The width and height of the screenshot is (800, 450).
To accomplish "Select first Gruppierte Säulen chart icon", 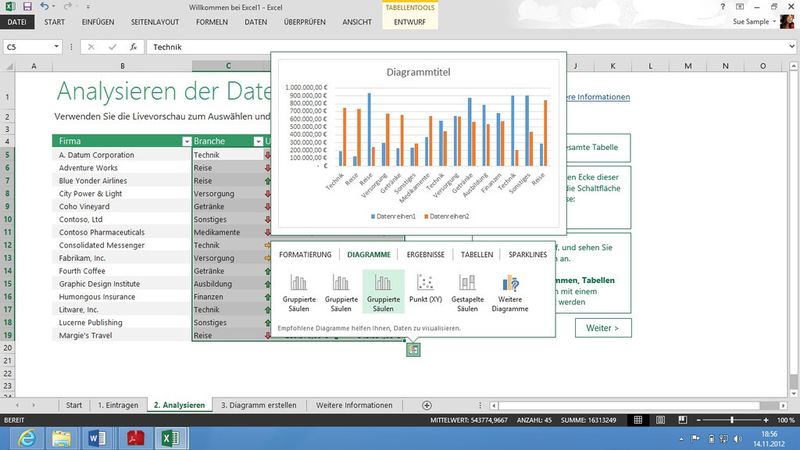I will (x=298, y=292).
